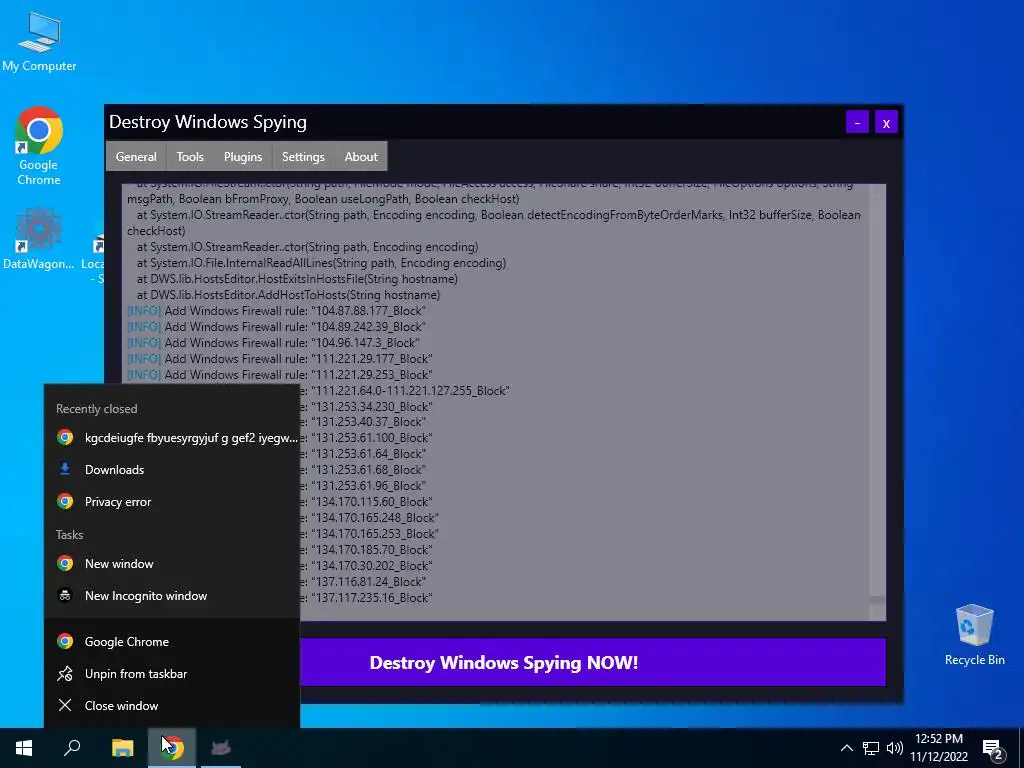This screenshot has width=1024, height=768.
Task: Click log line "111.221.29.177_Block"
Action: point(280,359)
